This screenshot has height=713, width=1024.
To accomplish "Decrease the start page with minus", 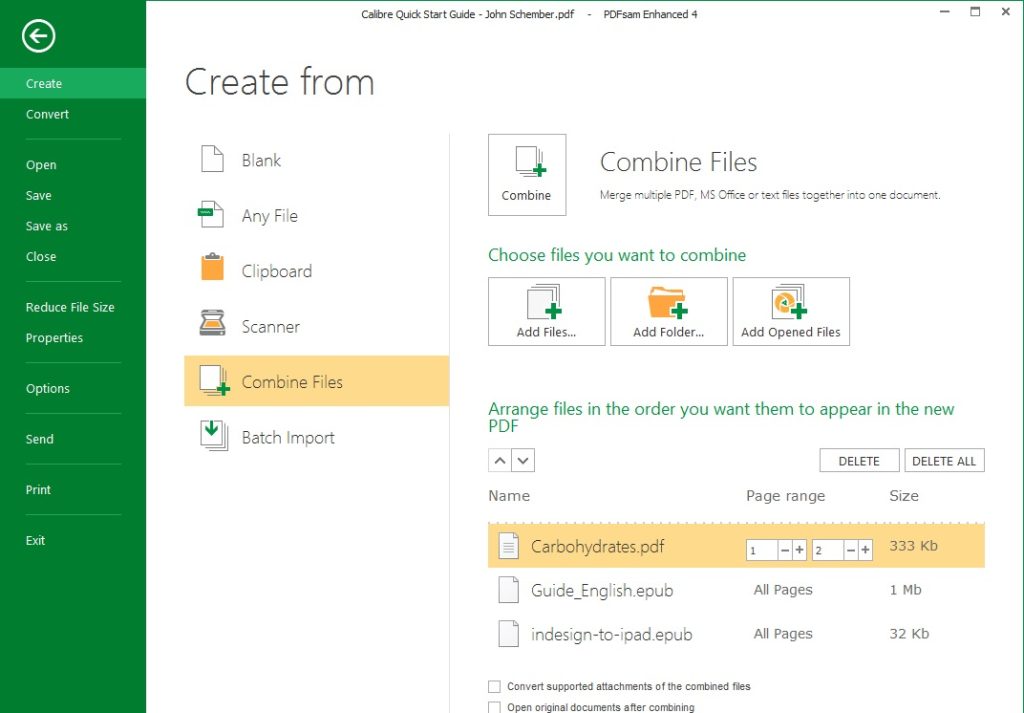I will [784, 550].
